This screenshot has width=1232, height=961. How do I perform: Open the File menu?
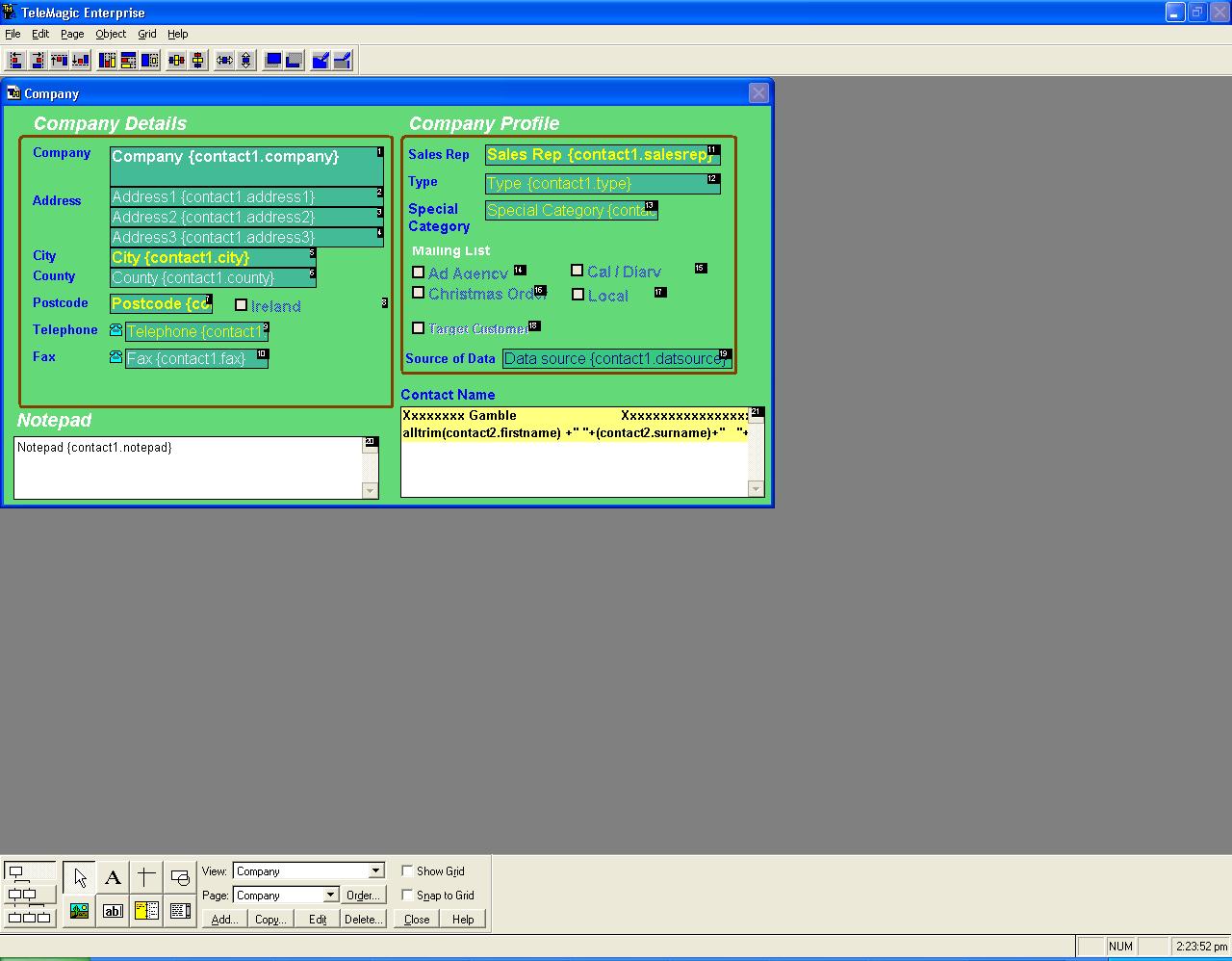coord(13,34)
